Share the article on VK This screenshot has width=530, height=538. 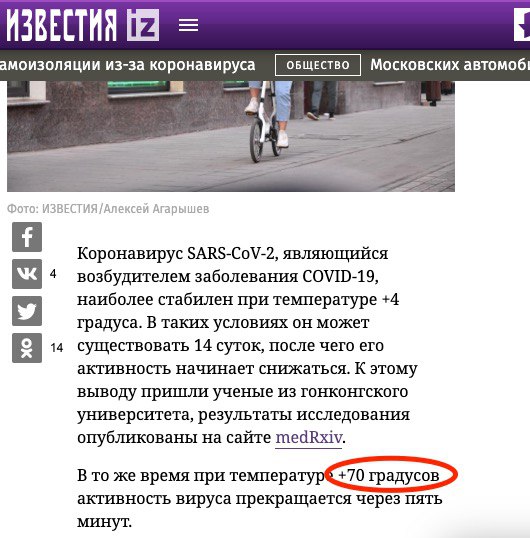(x=27, y=274)
